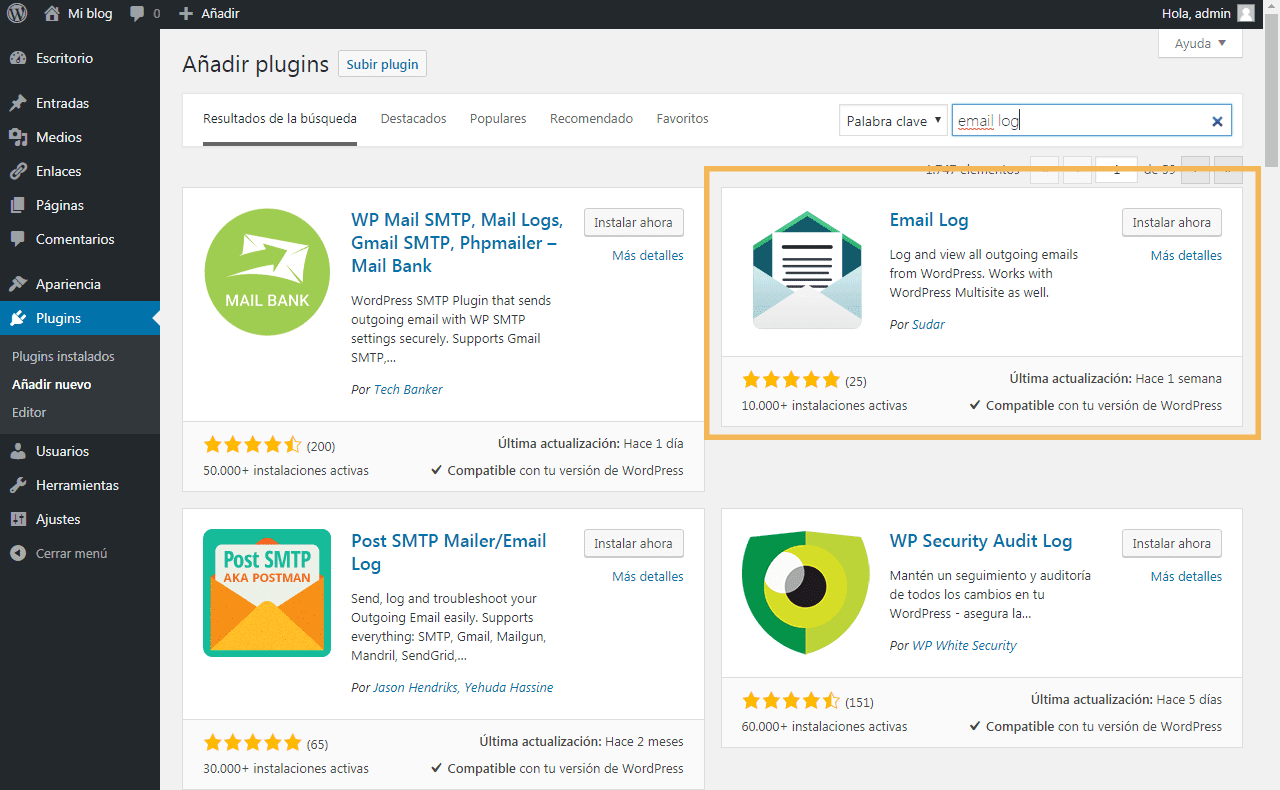Click the WP Security Audit Log shield thumbnail
Screen dimensions: 1280x790
pyautogui.click(x=806, y=592)
